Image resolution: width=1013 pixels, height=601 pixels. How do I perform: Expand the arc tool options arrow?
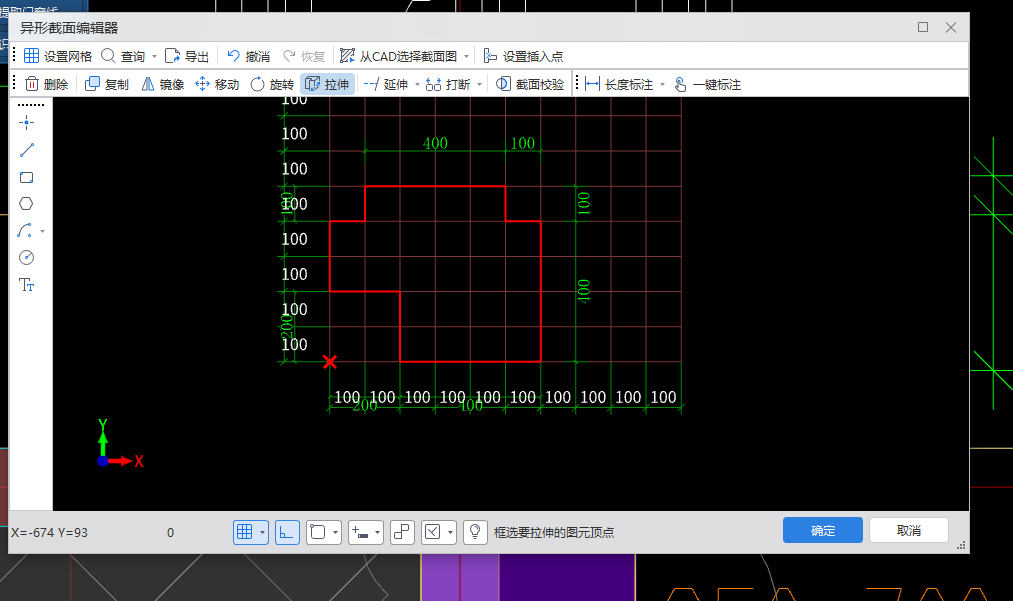pyautogui.click(x=43, y=231)
